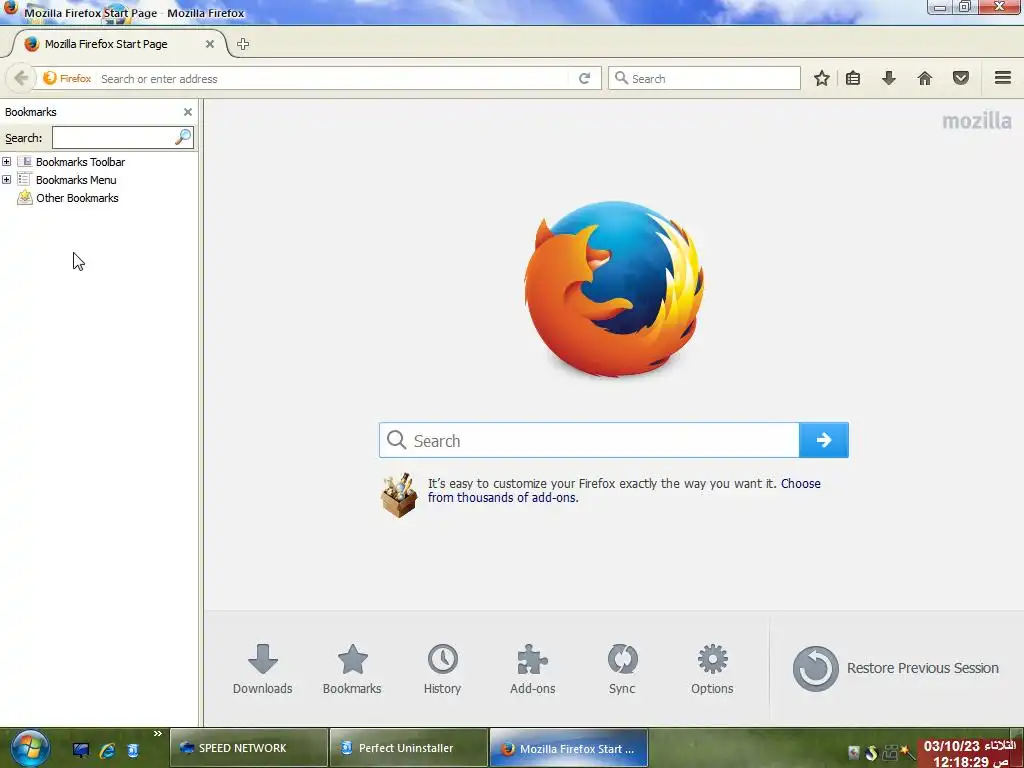Click the toolbar Search box
Screen dimensions: 1024x768
704,78
